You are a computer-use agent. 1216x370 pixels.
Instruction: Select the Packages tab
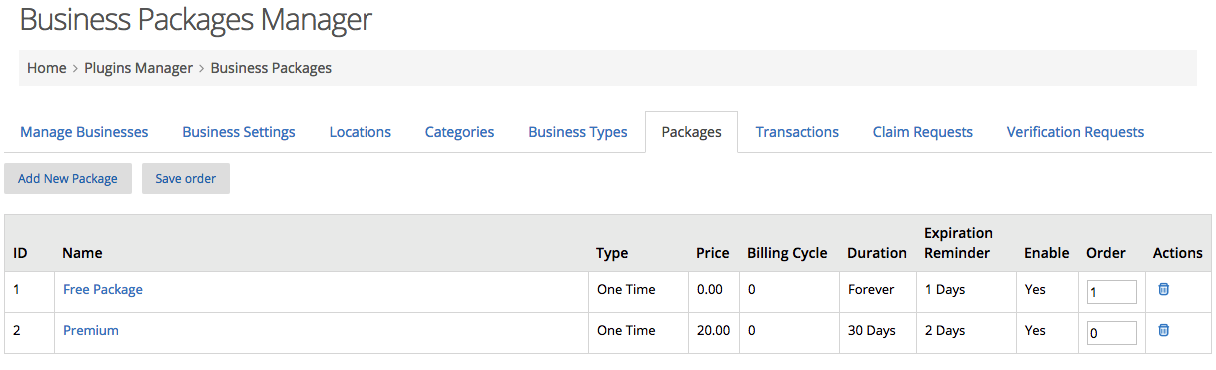pyautogui.click(x=691, y=132)
